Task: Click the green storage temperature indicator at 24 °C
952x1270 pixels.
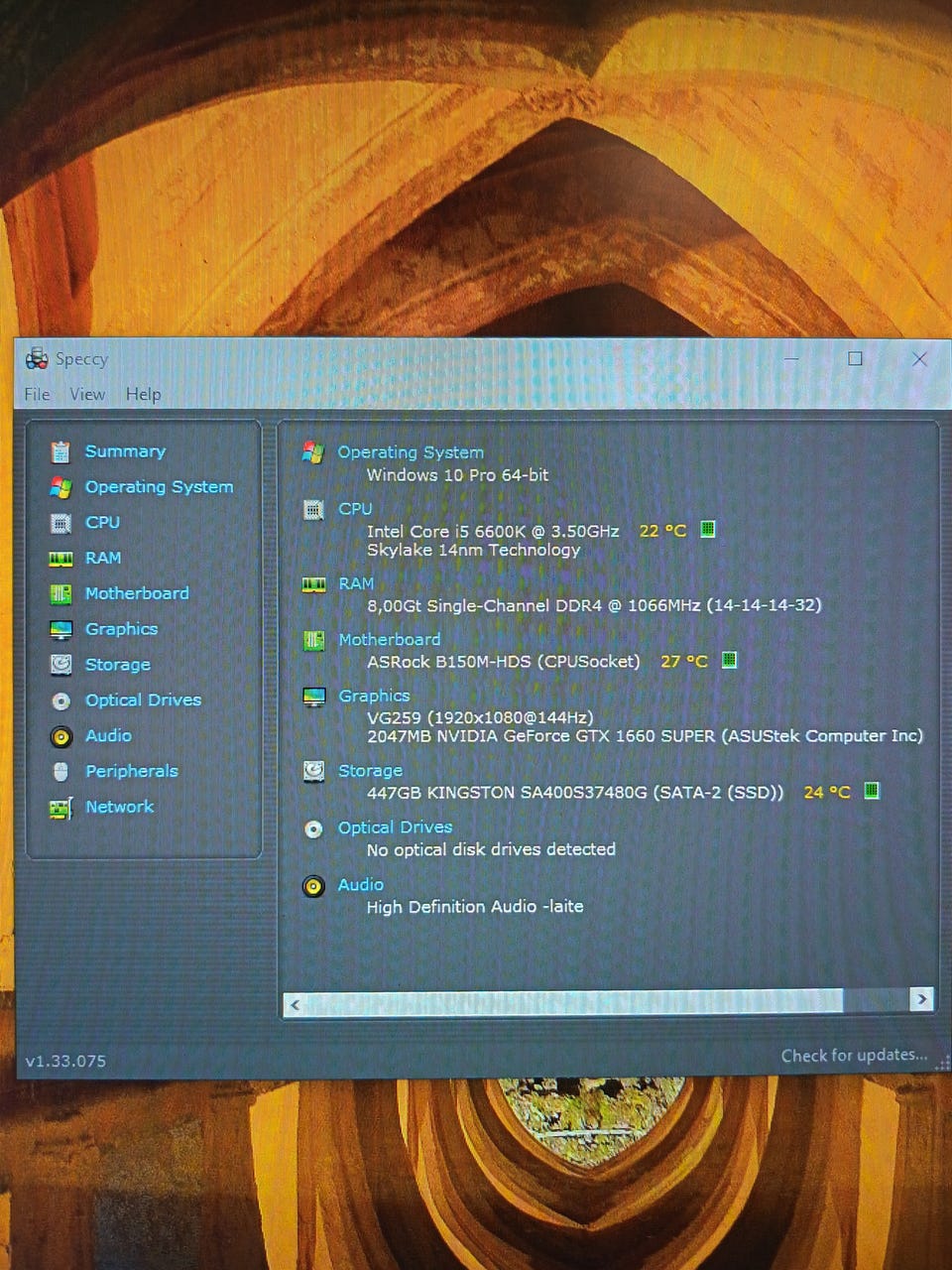Action: pyautogui.click(x=871, y=791)
